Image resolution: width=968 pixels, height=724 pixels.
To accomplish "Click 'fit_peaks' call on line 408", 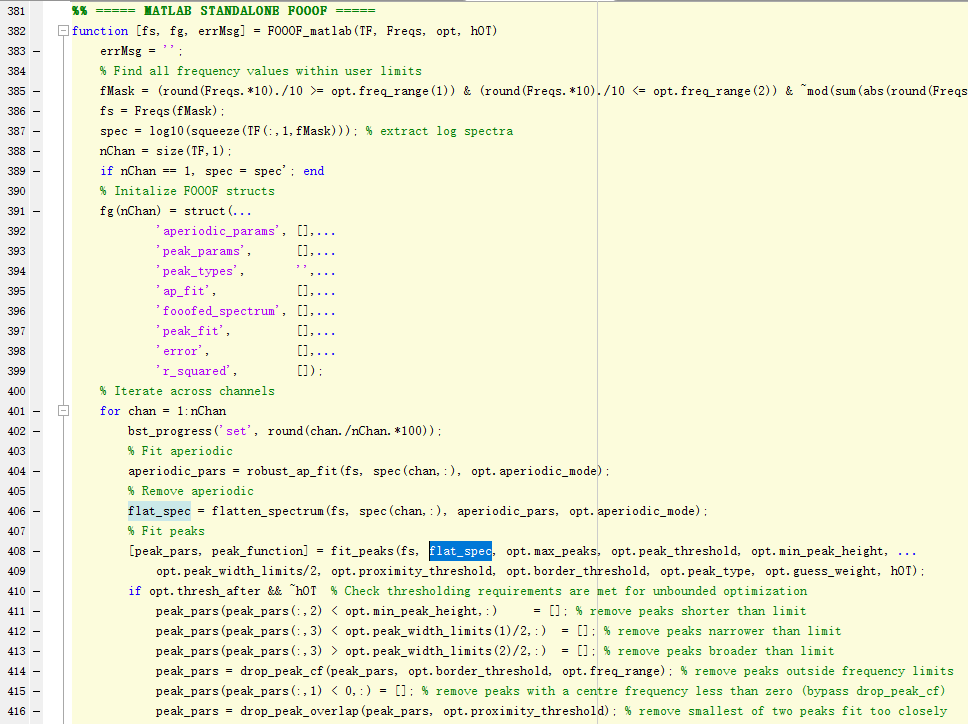I will point(362,551).
